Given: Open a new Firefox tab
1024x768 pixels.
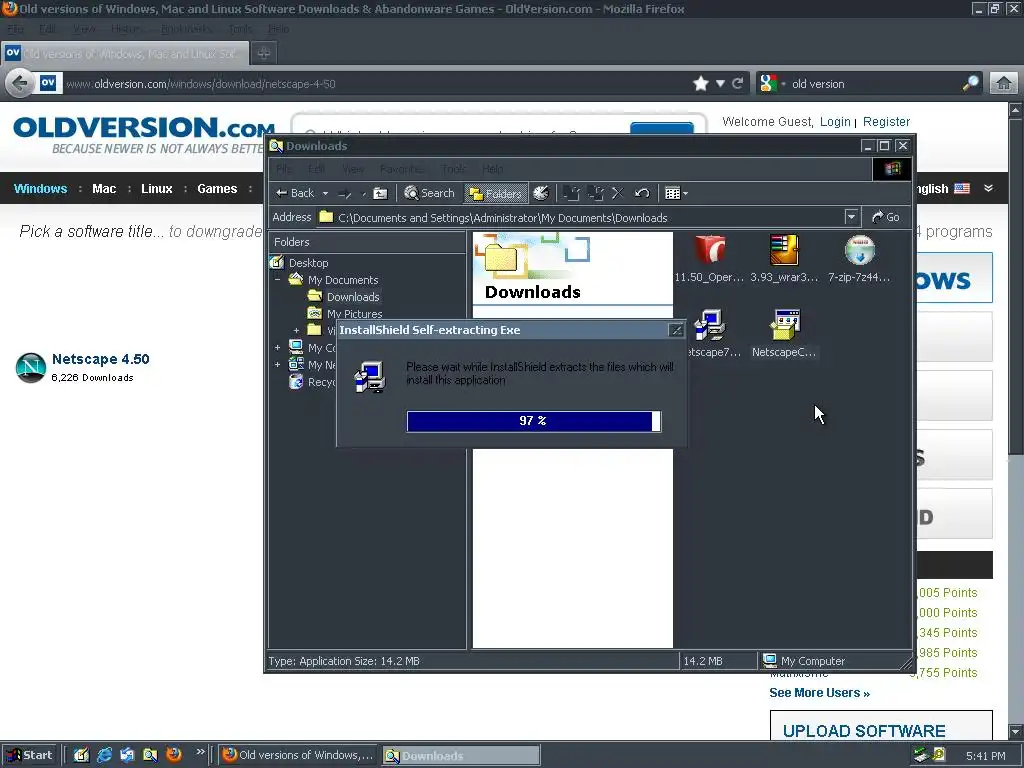Looking at the screenshot, I should tap(264, 53).
